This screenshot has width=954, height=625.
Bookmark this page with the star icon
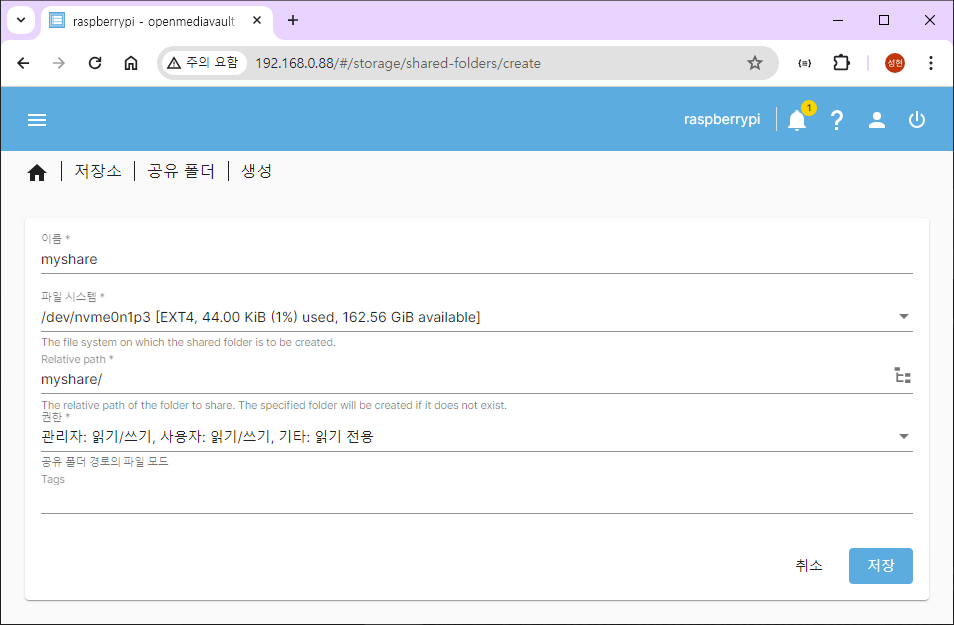pos(755,63)
